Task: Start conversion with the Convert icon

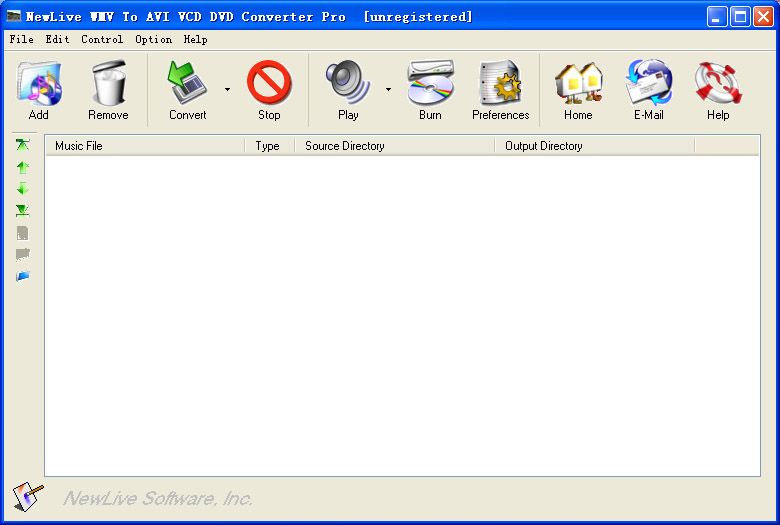Action: click(x=187, y=84)
